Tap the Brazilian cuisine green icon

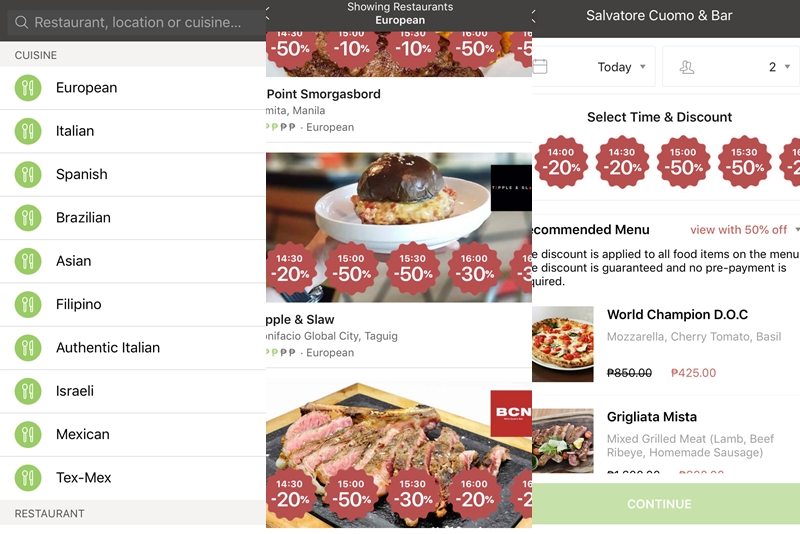click(28, 218)
